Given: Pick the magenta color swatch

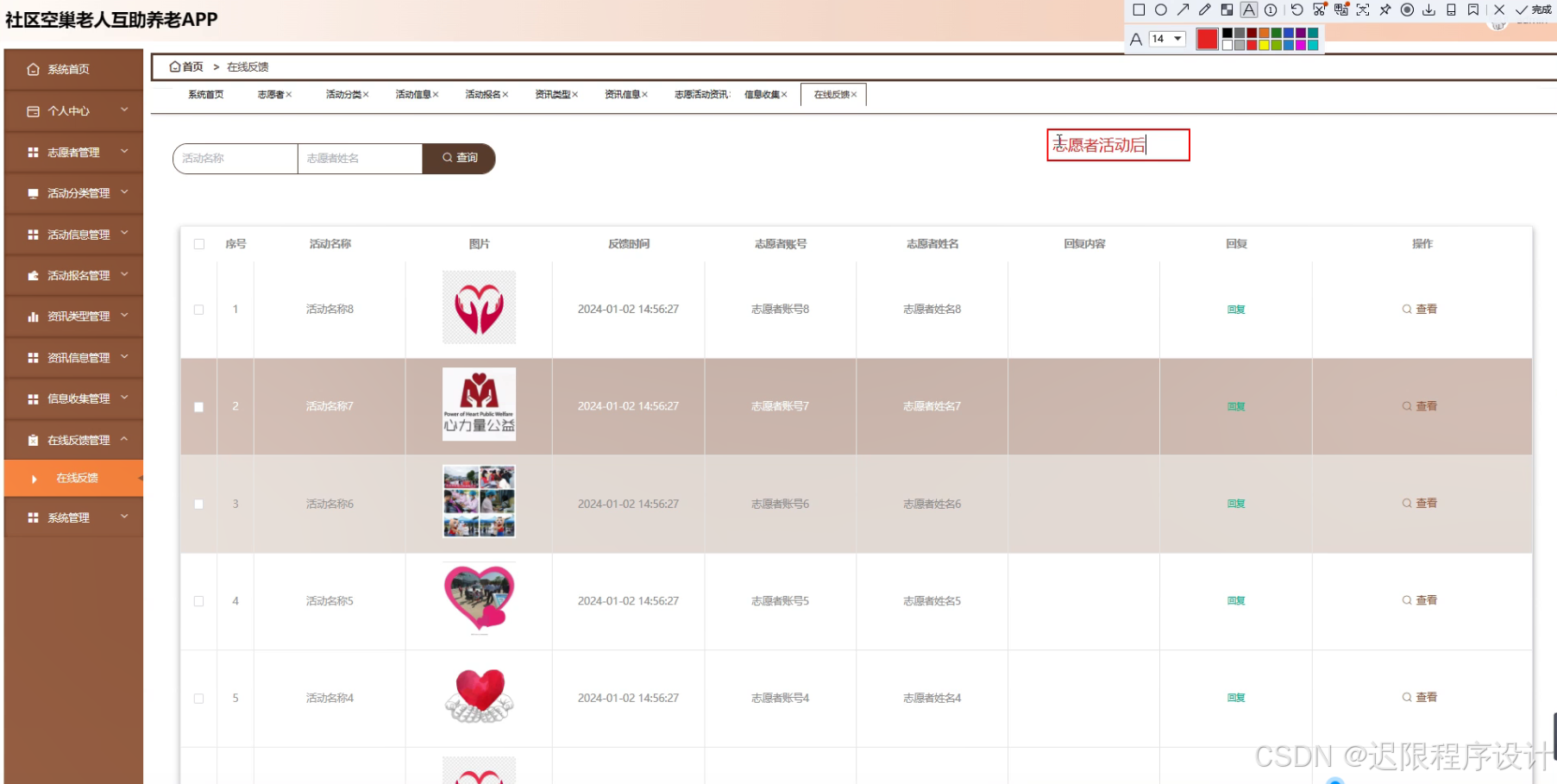Looking at the screenshot, I should [x=1301, y=45].
